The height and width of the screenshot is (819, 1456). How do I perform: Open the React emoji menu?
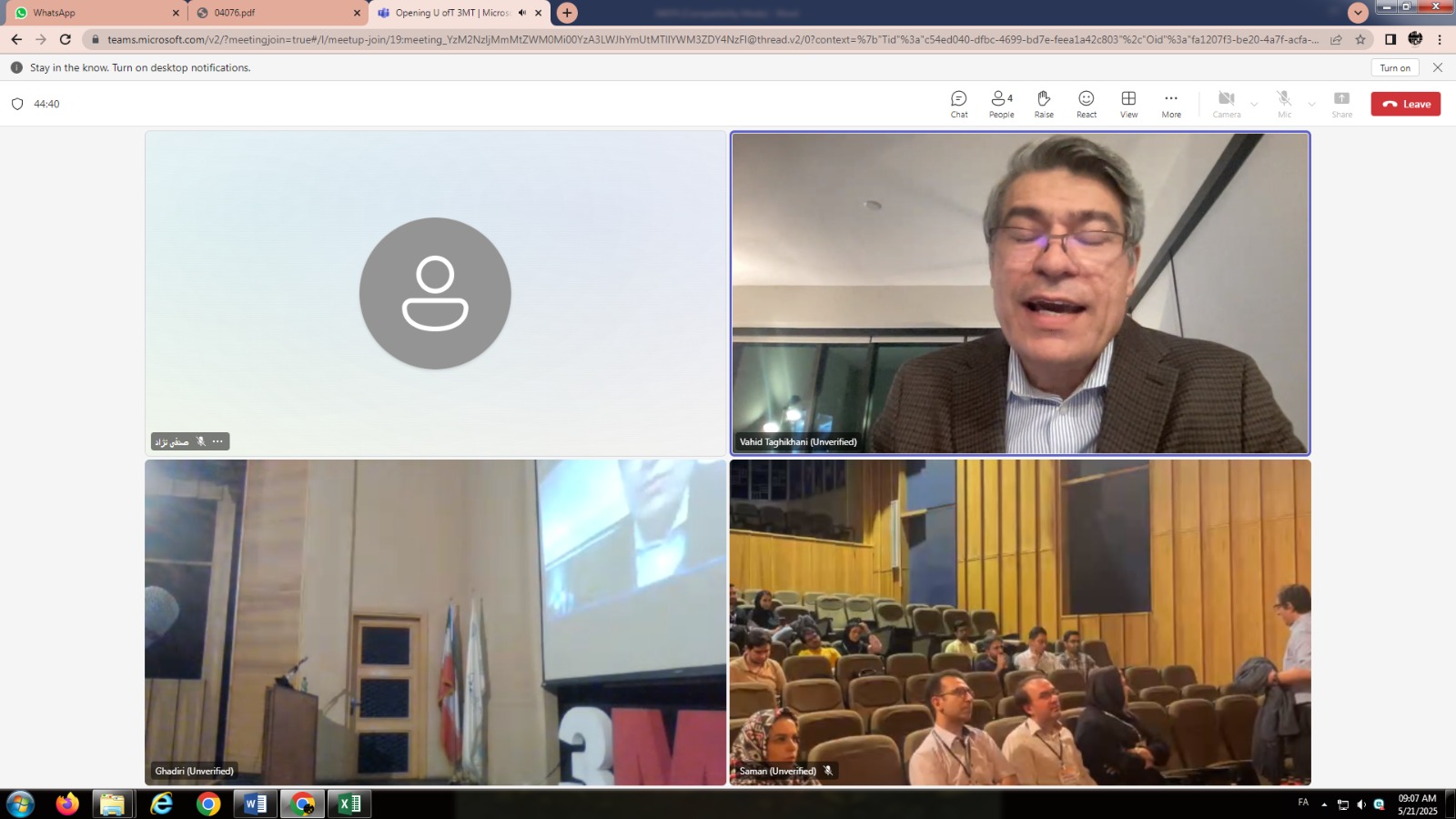(1086, 104)
